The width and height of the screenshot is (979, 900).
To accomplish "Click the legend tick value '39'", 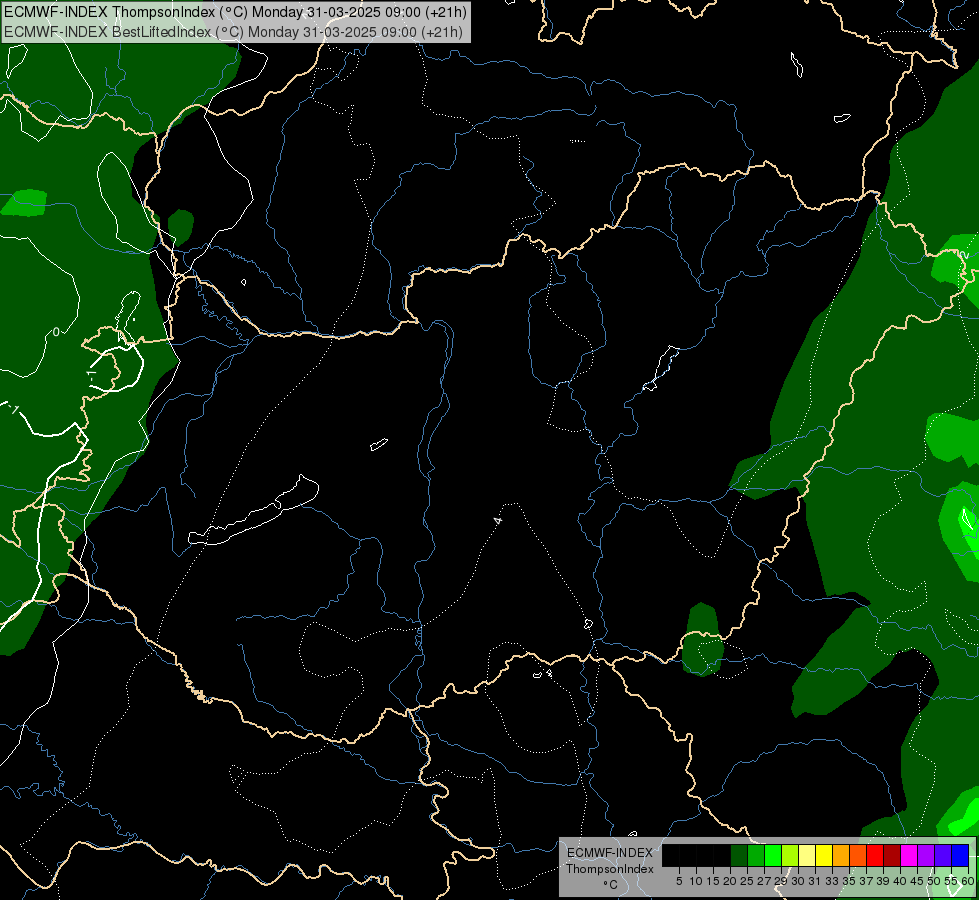I will click(883, 881).
